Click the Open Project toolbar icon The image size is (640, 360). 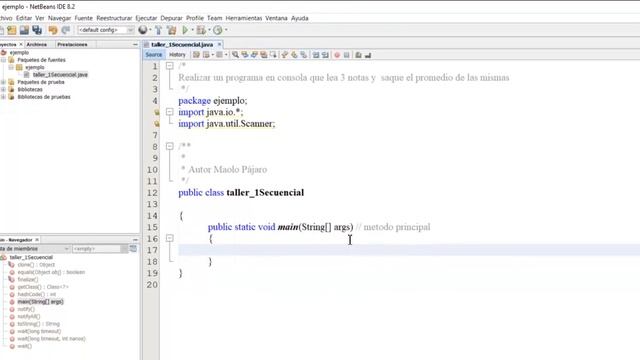[12, 30]
